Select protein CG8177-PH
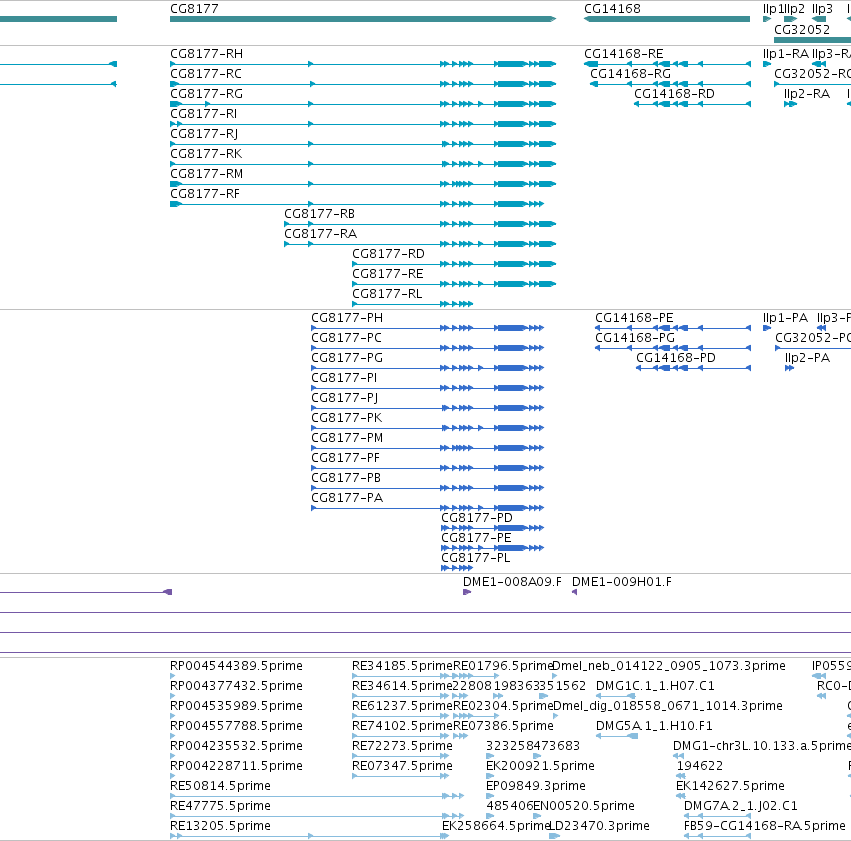The image size is (851, 841). pyautogui.click(x=347, y=318)
